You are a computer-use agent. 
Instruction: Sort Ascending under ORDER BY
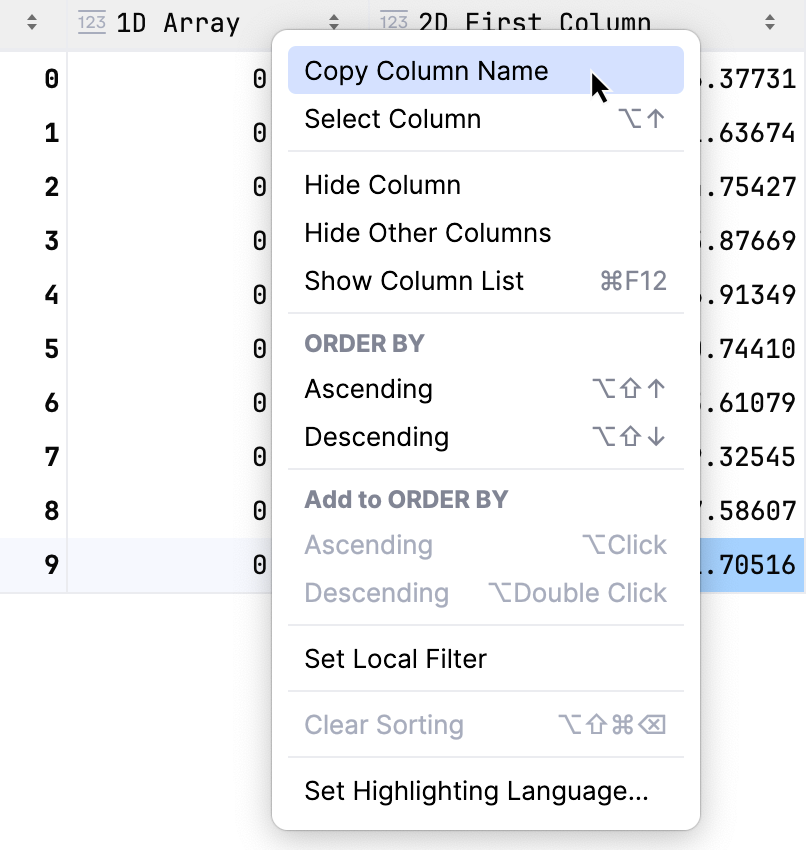[369, 389]
